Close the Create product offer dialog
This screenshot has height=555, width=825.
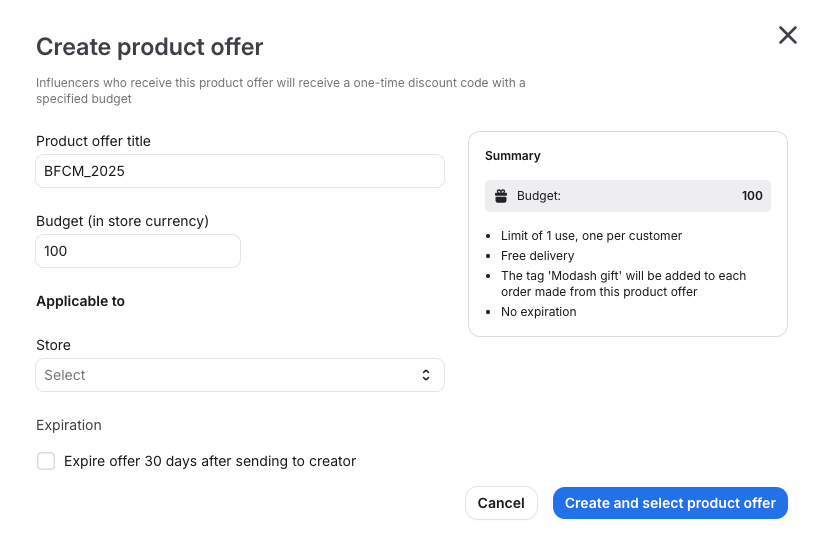[x=788, y=35]
